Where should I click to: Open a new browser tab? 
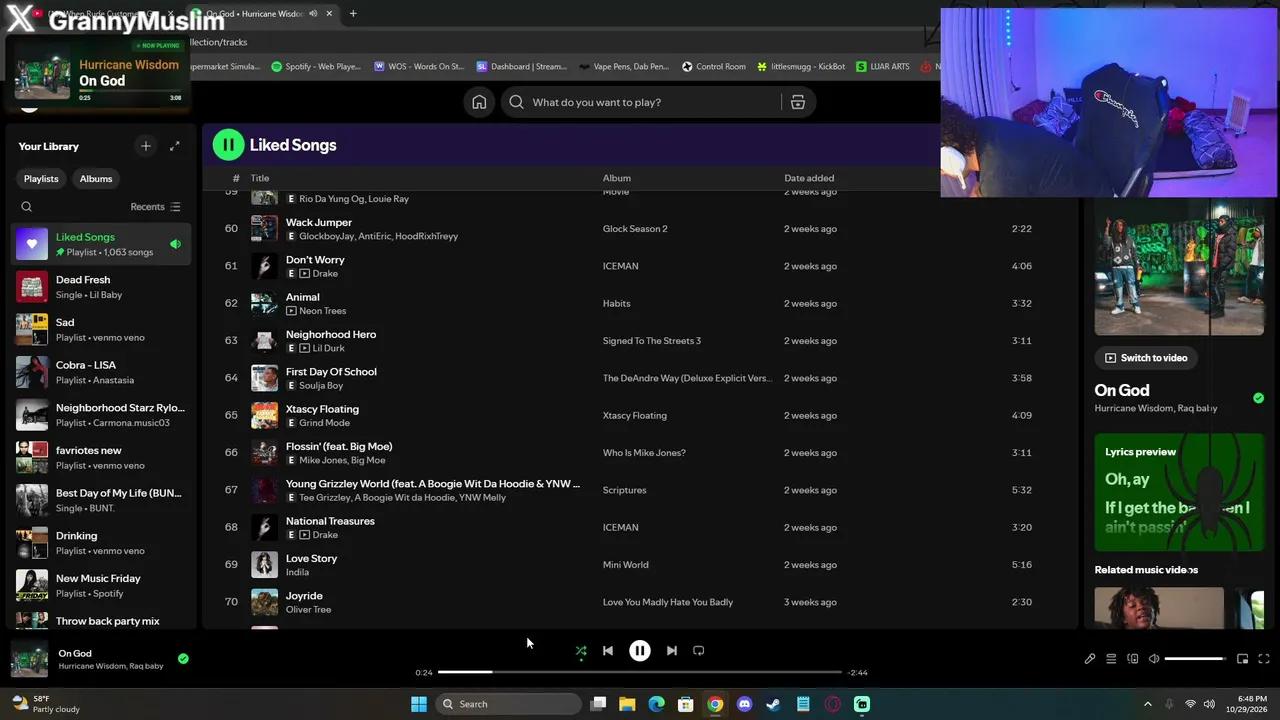coord(353,14)
